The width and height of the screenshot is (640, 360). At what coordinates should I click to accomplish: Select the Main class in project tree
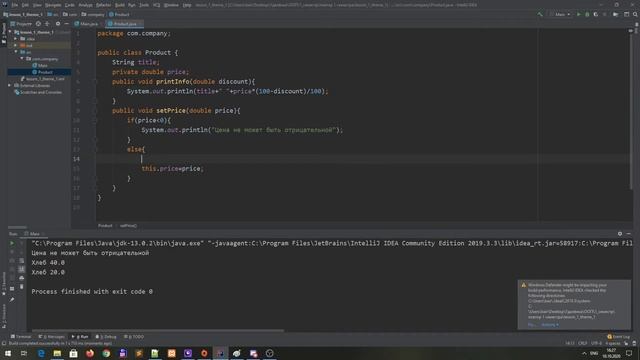pos(40,65)
